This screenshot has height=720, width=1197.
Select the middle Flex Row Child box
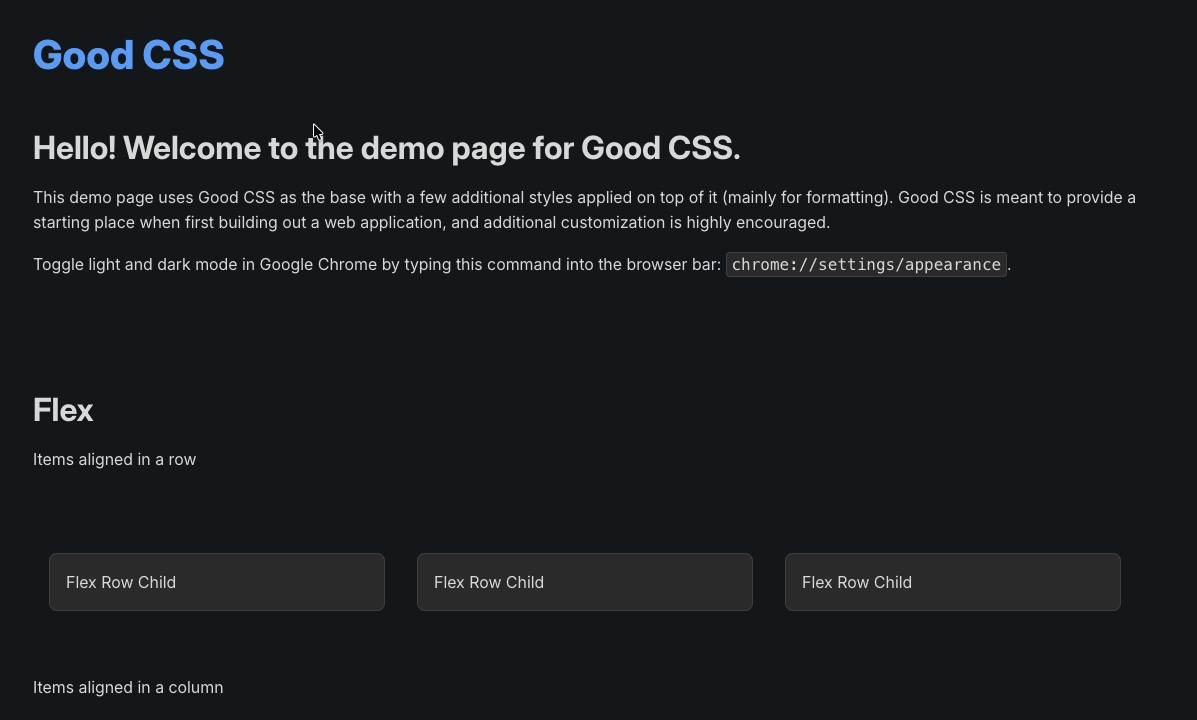coord(585,582)
